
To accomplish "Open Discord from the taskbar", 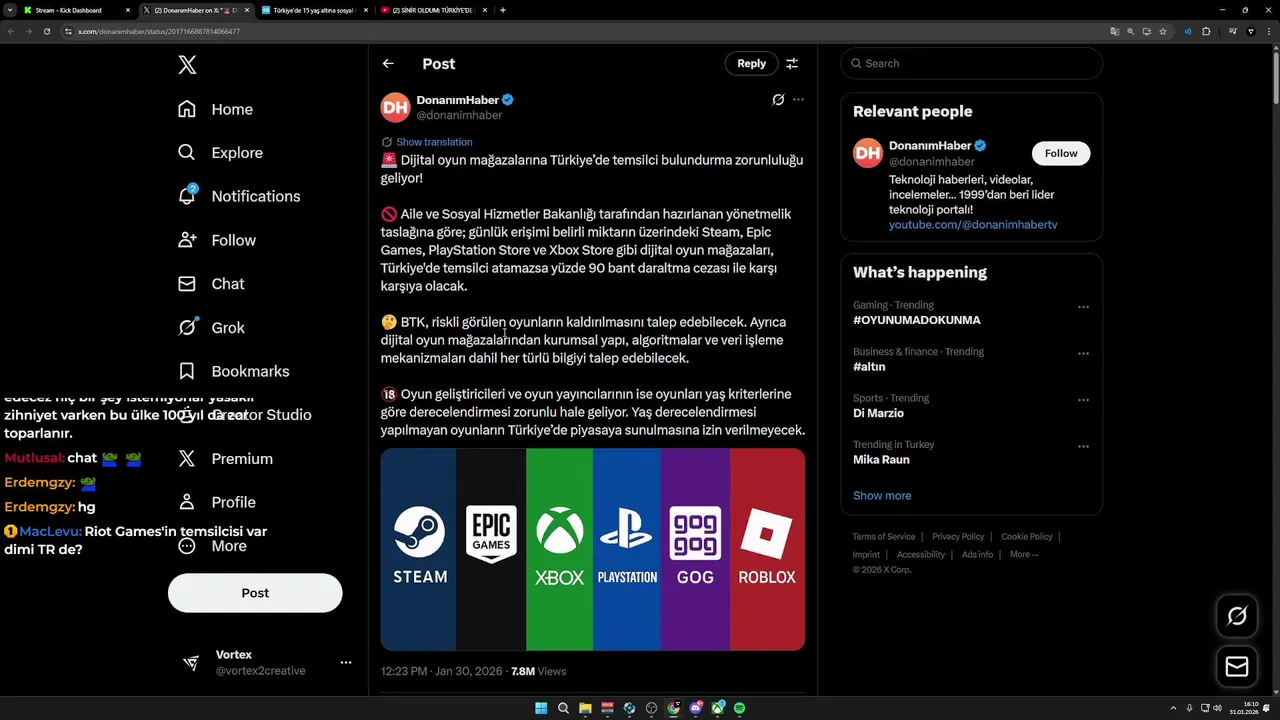I will 695,708.
